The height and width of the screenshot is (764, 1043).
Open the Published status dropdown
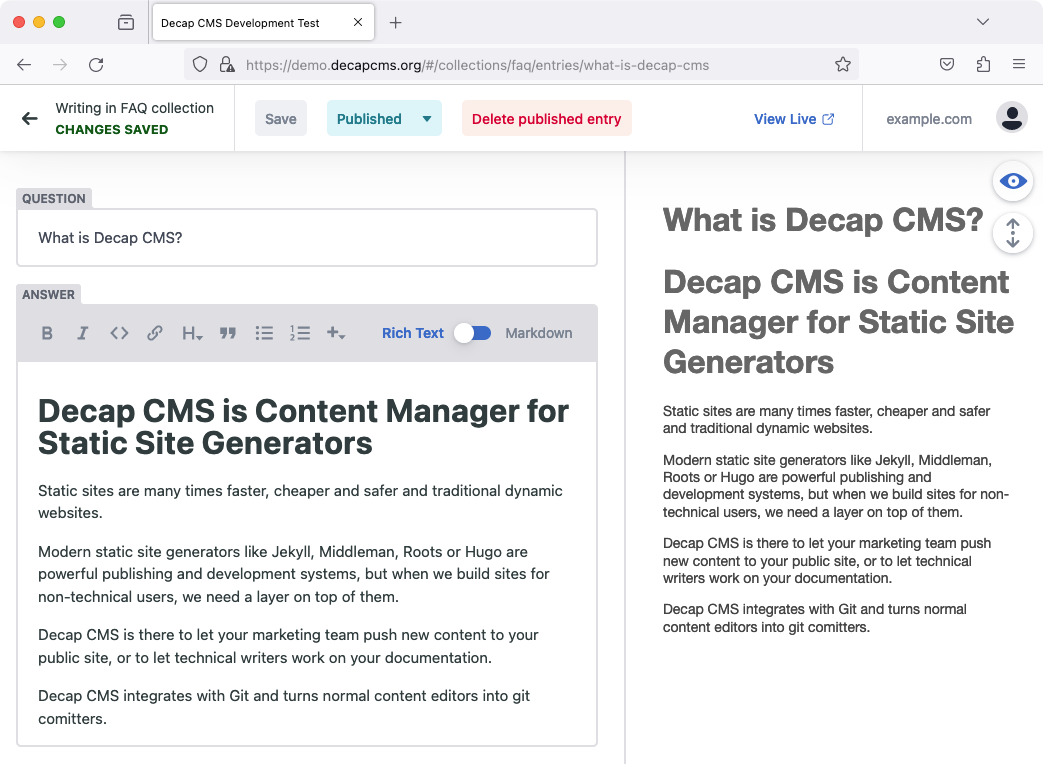384,118
